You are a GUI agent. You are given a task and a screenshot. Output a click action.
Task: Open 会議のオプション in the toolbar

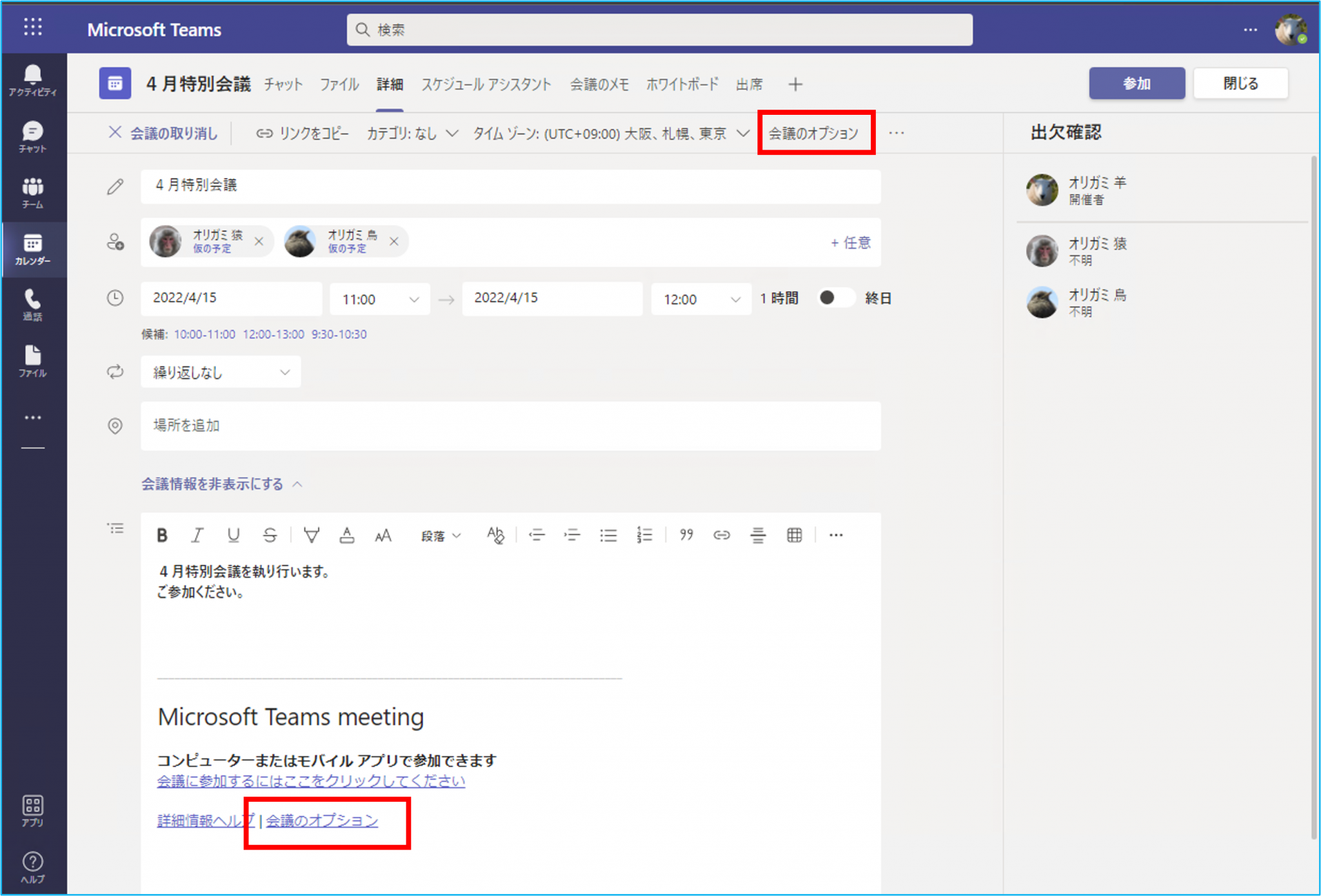814,134
